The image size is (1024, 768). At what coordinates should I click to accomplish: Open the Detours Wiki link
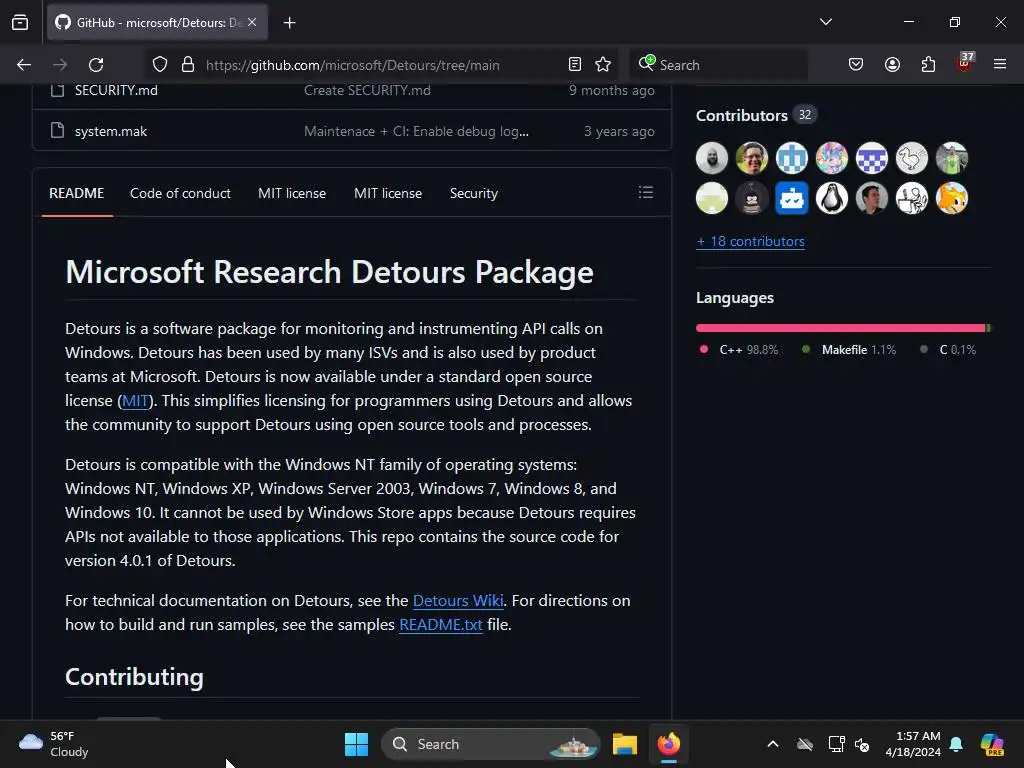coord(458,600)
